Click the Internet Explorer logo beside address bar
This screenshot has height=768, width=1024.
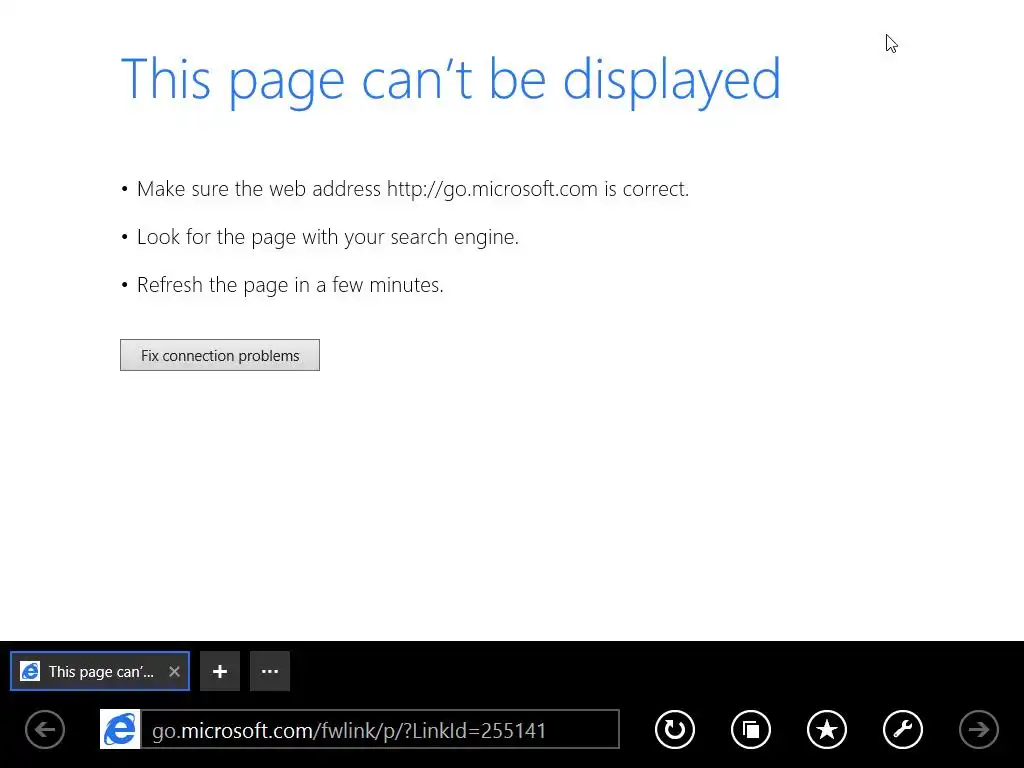pyautogui.click(x=120, y=729)
